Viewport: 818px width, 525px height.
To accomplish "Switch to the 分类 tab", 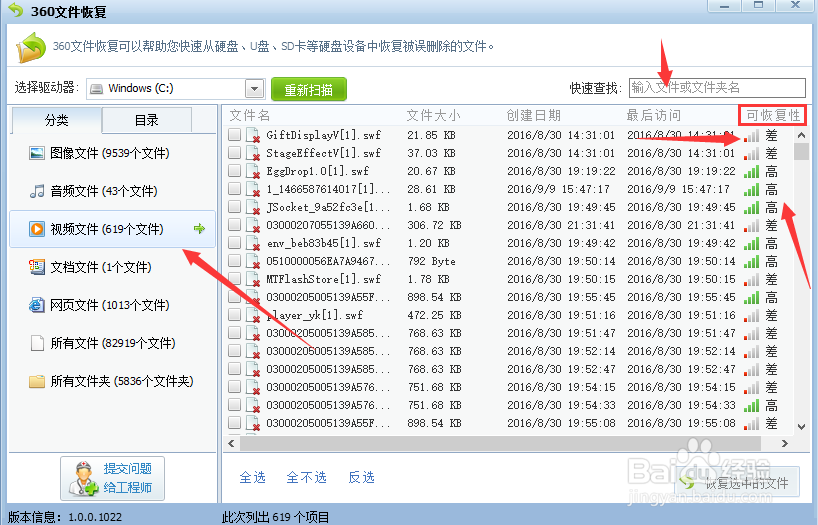I will [56, 120].
